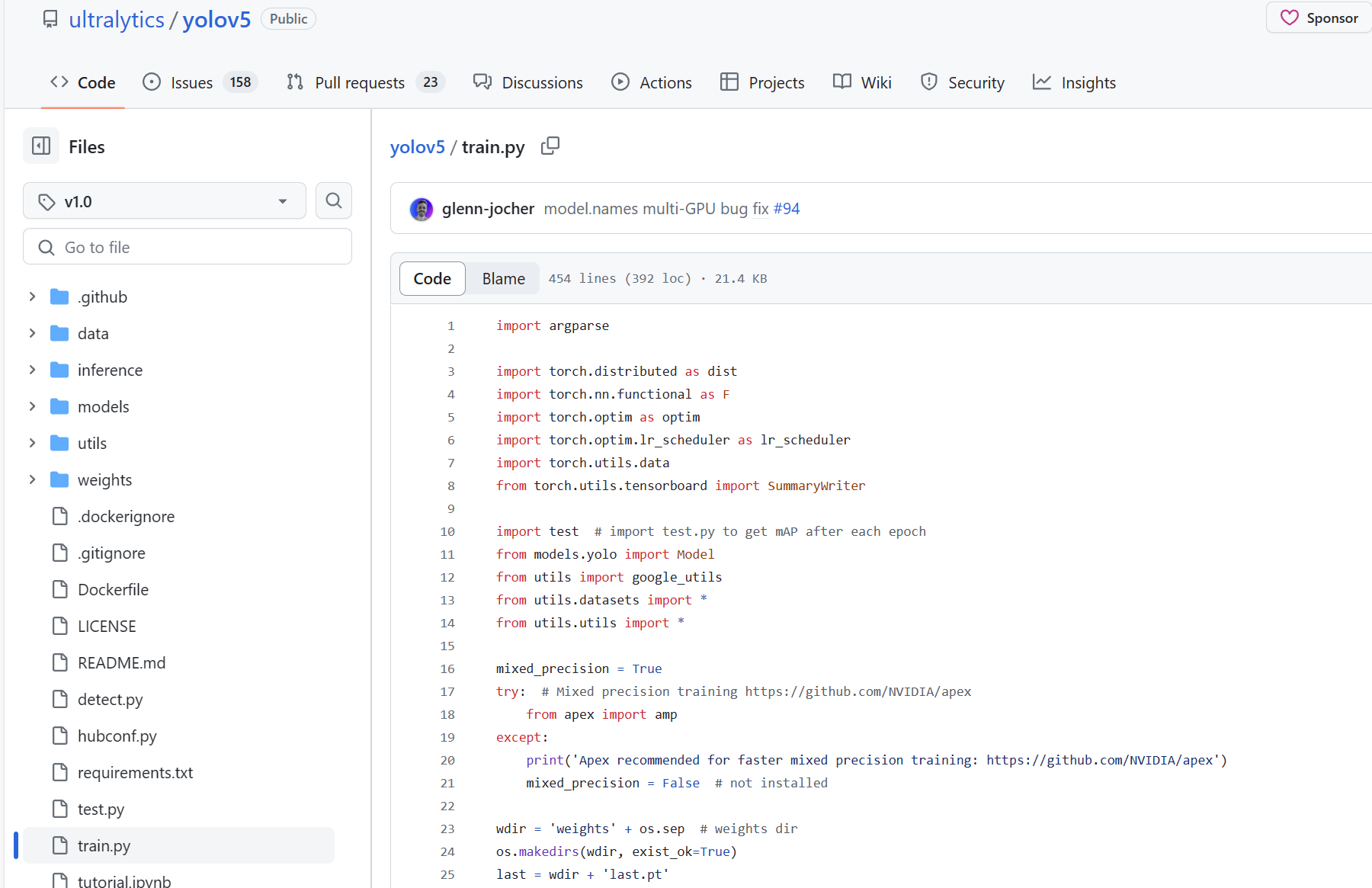Click line number 16
The height and width of the screenshot is (888, 1372).
click(447, 668)
